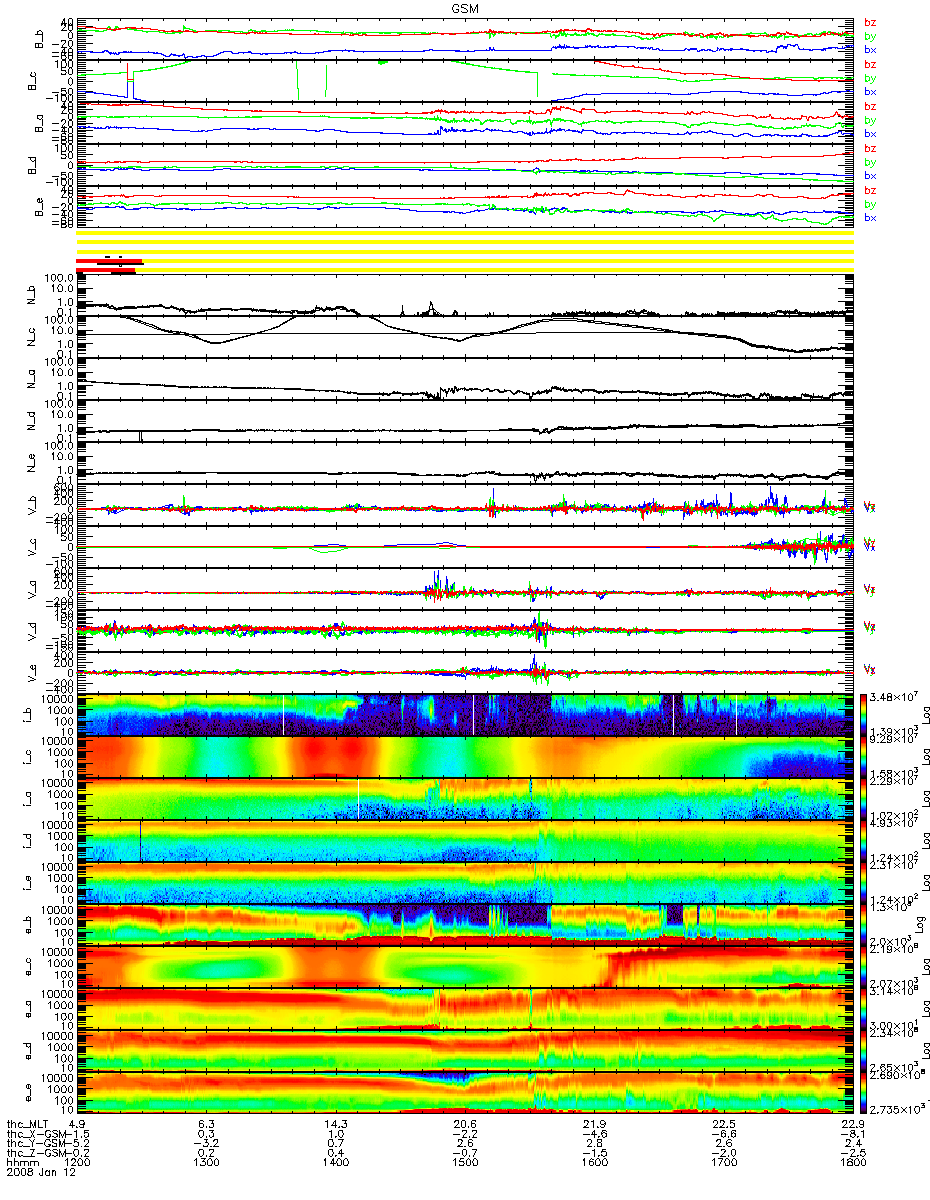Click inside the e_c electron spectrogram panel
This screenshot has height=1200, width=930.
click(x=464, y=965)
